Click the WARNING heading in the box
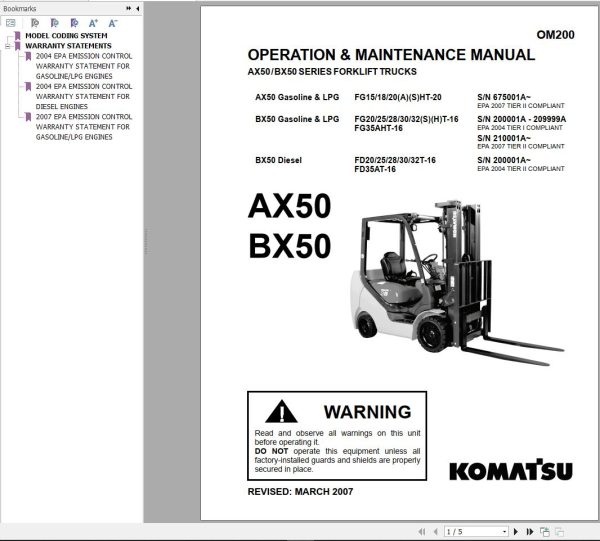 pos(367,412)
